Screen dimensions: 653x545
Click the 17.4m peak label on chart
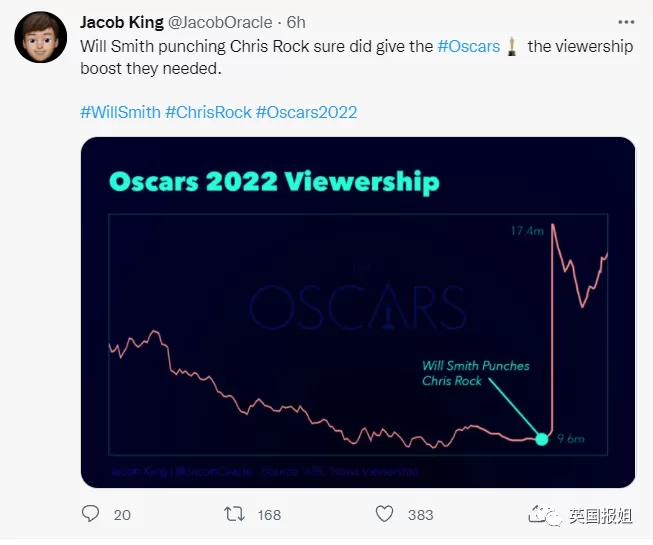click(x=527, y=231)
